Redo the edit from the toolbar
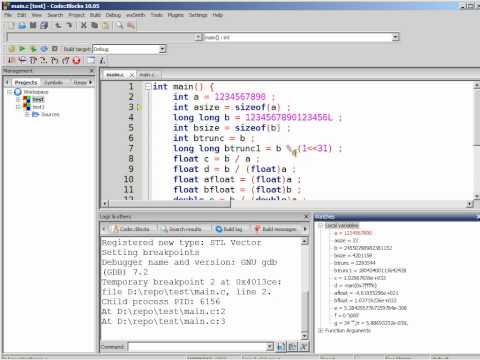This screenshot has width=480, height=360. click(69, 25)
